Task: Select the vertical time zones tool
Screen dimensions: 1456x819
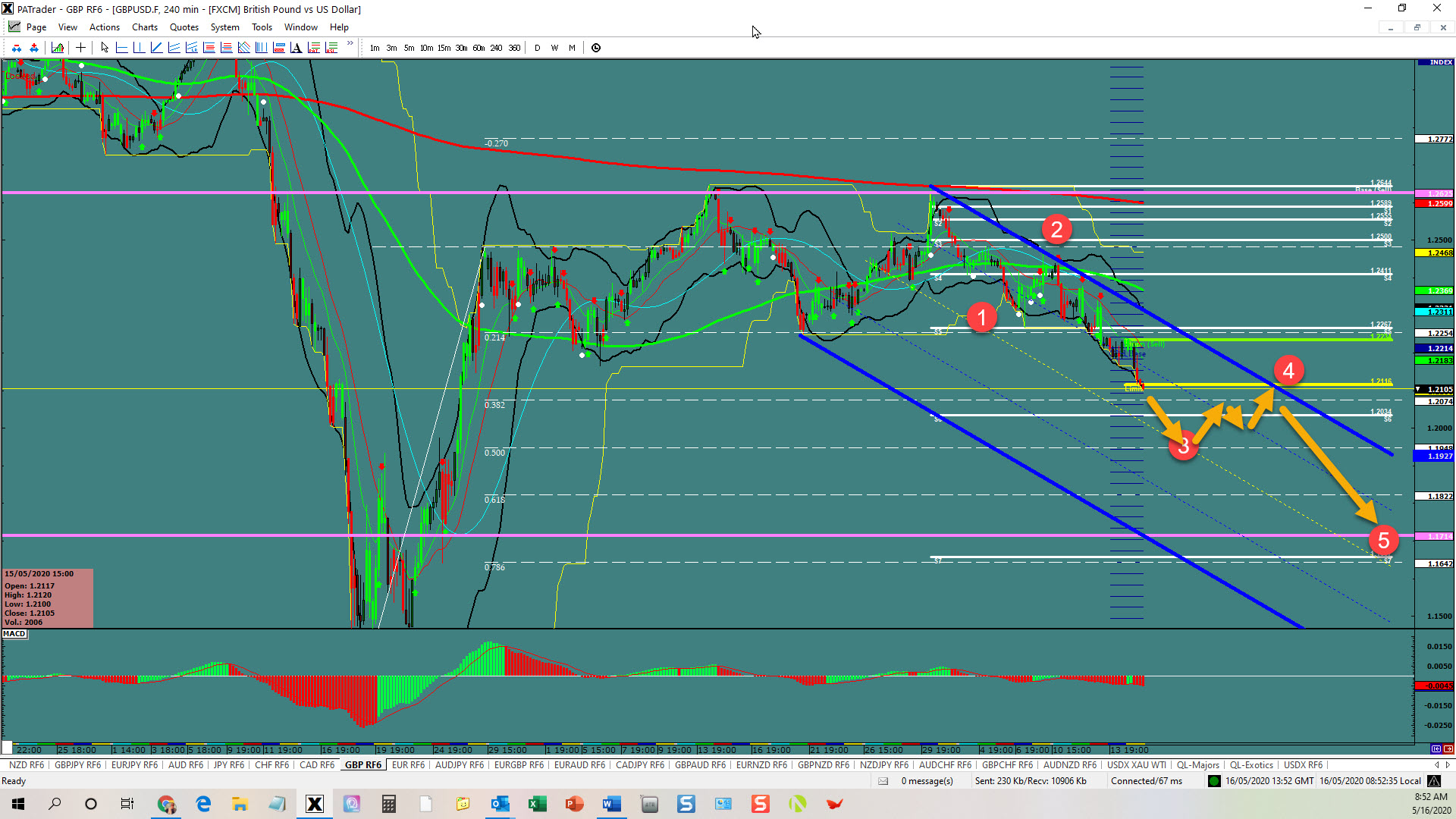Action: (261, 48)
